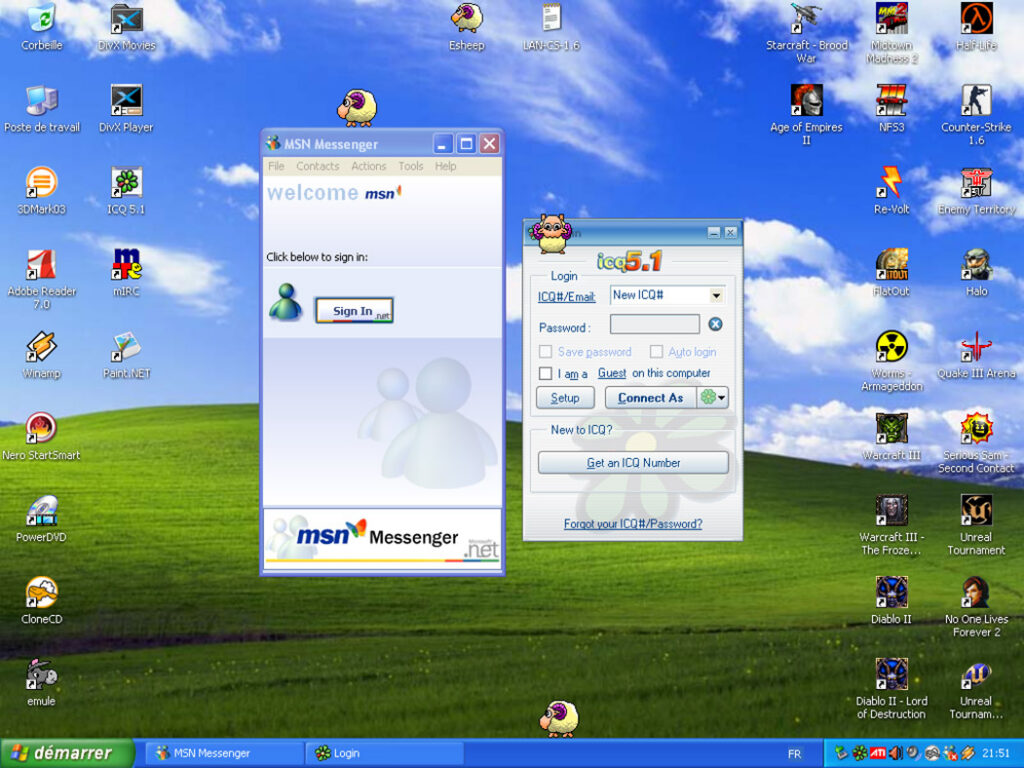This screenshot has height=768, width=1024.
Task: Click the Setup button in ICQ login
Action: coord(565,397)
